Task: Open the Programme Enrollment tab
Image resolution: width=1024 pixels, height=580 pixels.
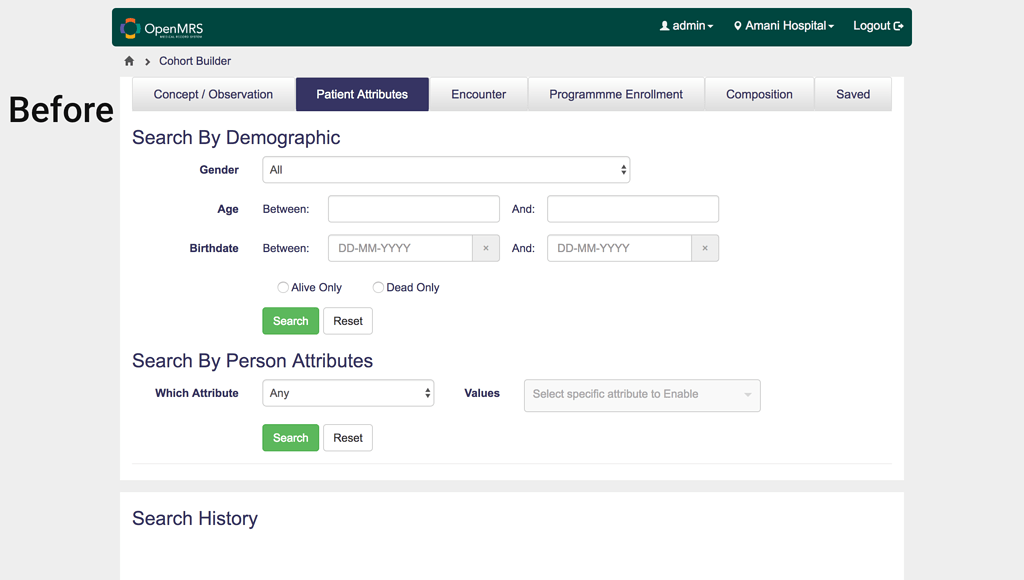Action: tap(616, 94)
